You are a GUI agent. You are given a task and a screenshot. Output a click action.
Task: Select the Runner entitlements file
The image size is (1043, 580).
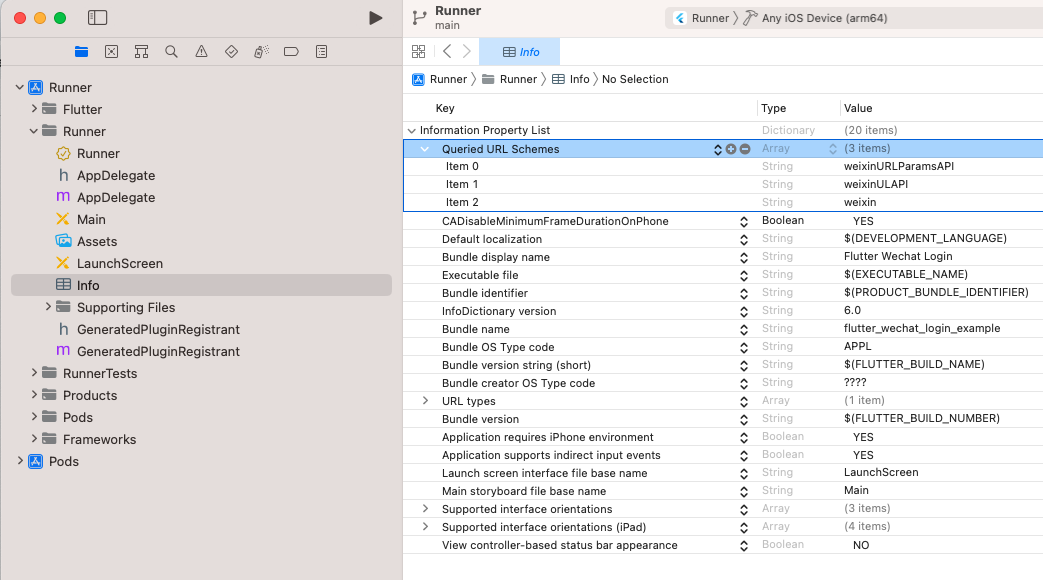[88, 154]
